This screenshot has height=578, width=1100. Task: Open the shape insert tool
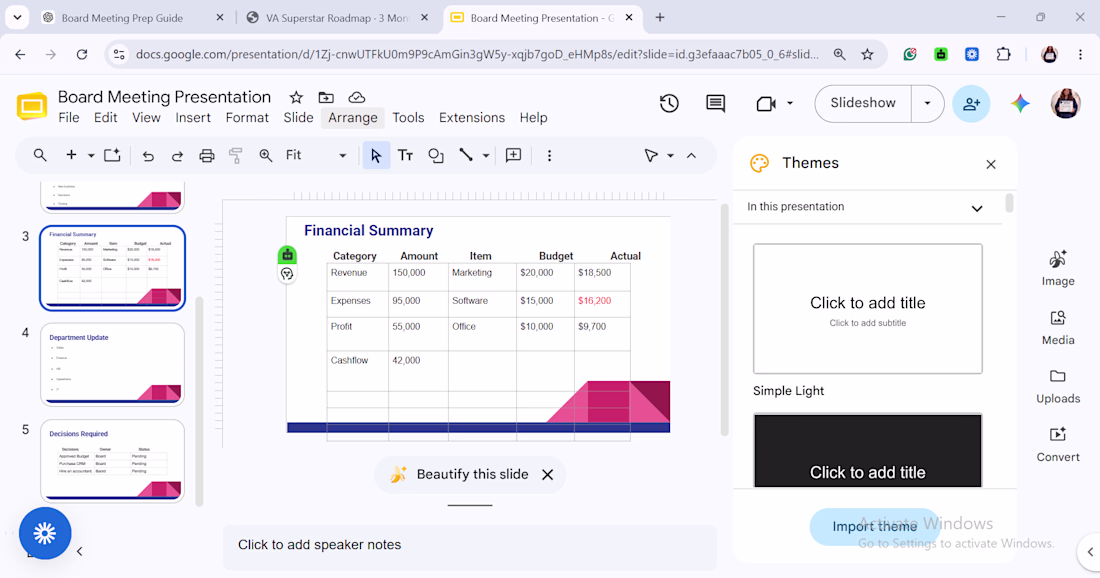(x=436, y=155)
